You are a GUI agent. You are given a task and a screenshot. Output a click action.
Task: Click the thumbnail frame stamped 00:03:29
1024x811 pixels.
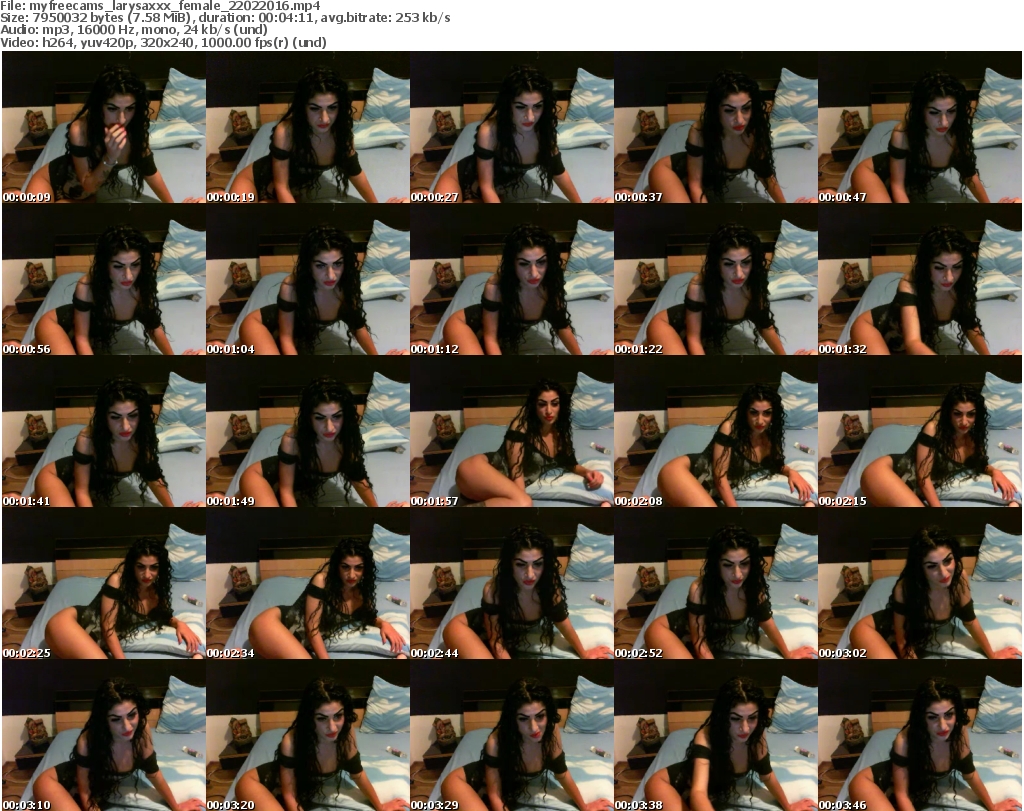(x=511, y=735)
